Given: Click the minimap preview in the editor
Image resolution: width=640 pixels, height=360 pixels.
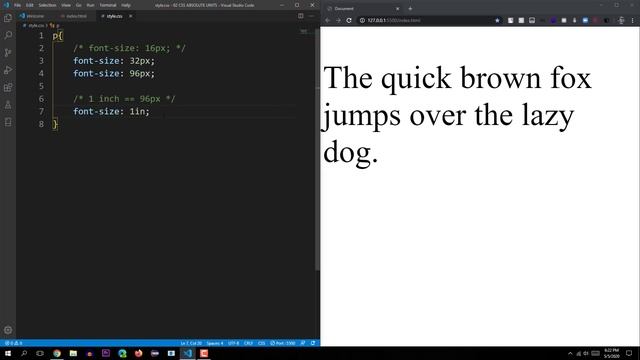Looking at the screenshot, I should coord(304,31).
